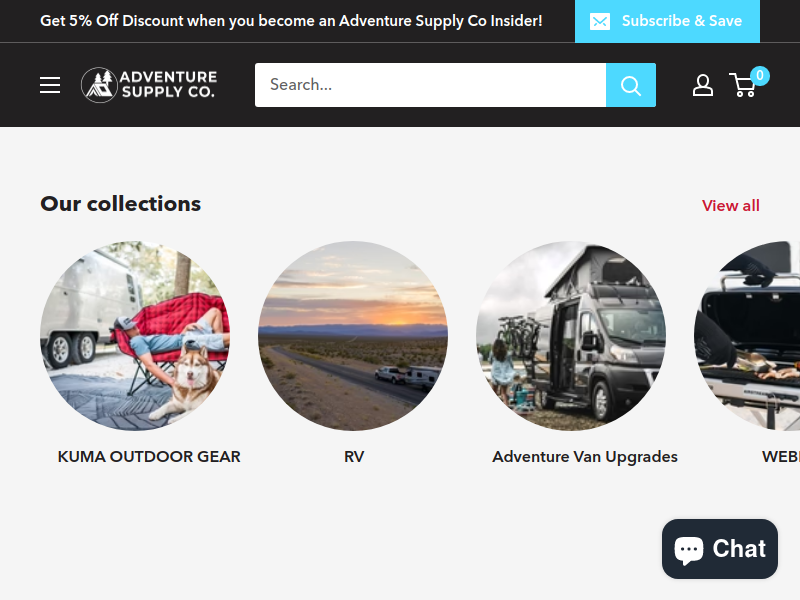Open the KUMA OUTDOOR GEAR collection image
The width and height of the screenshot is (800, 600).
(135, 336)
